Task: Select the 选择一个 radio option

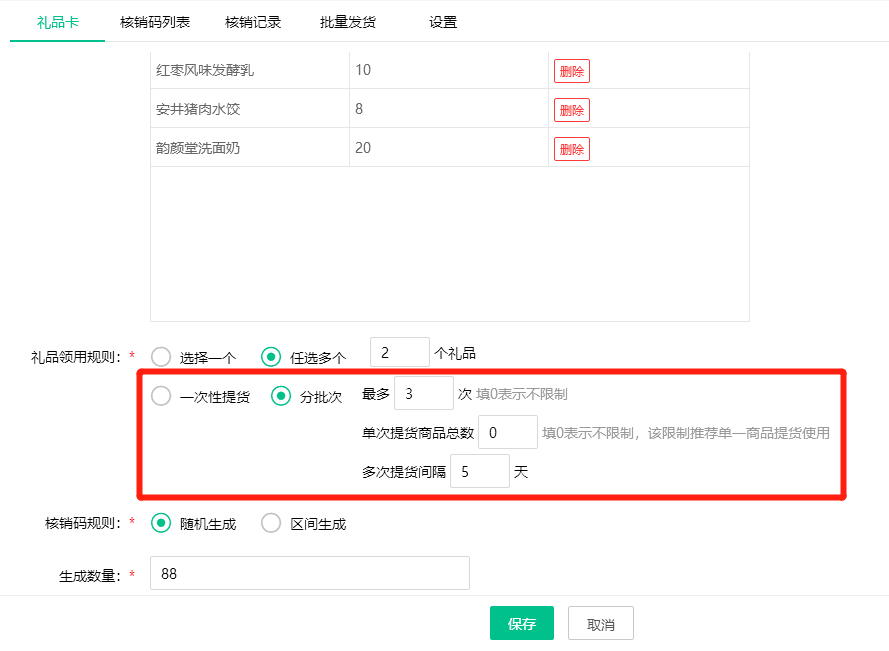Action: (161, 357)
